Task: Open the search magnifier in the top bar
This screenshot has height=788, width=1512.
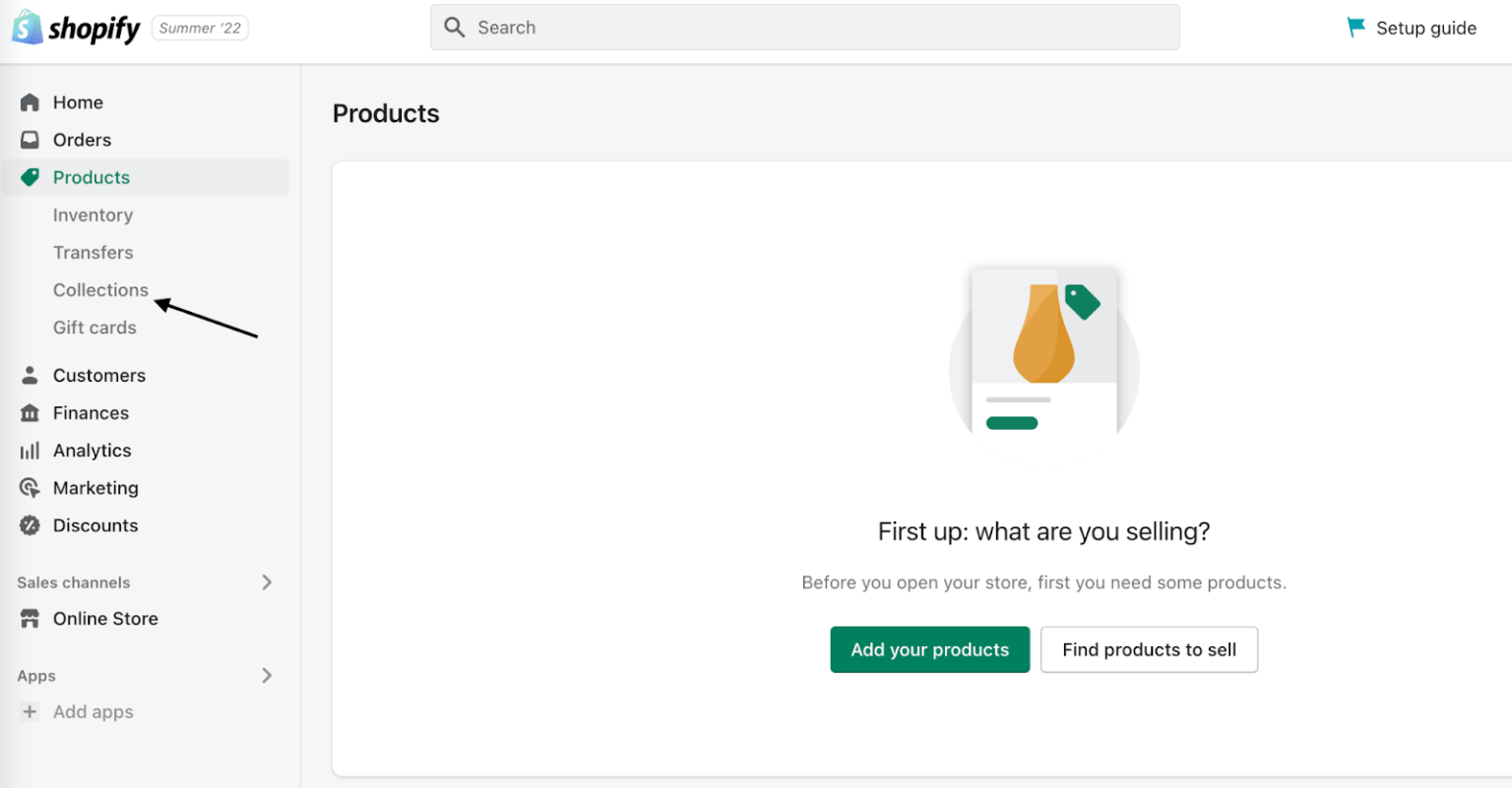Action: [x=454, y=27]
